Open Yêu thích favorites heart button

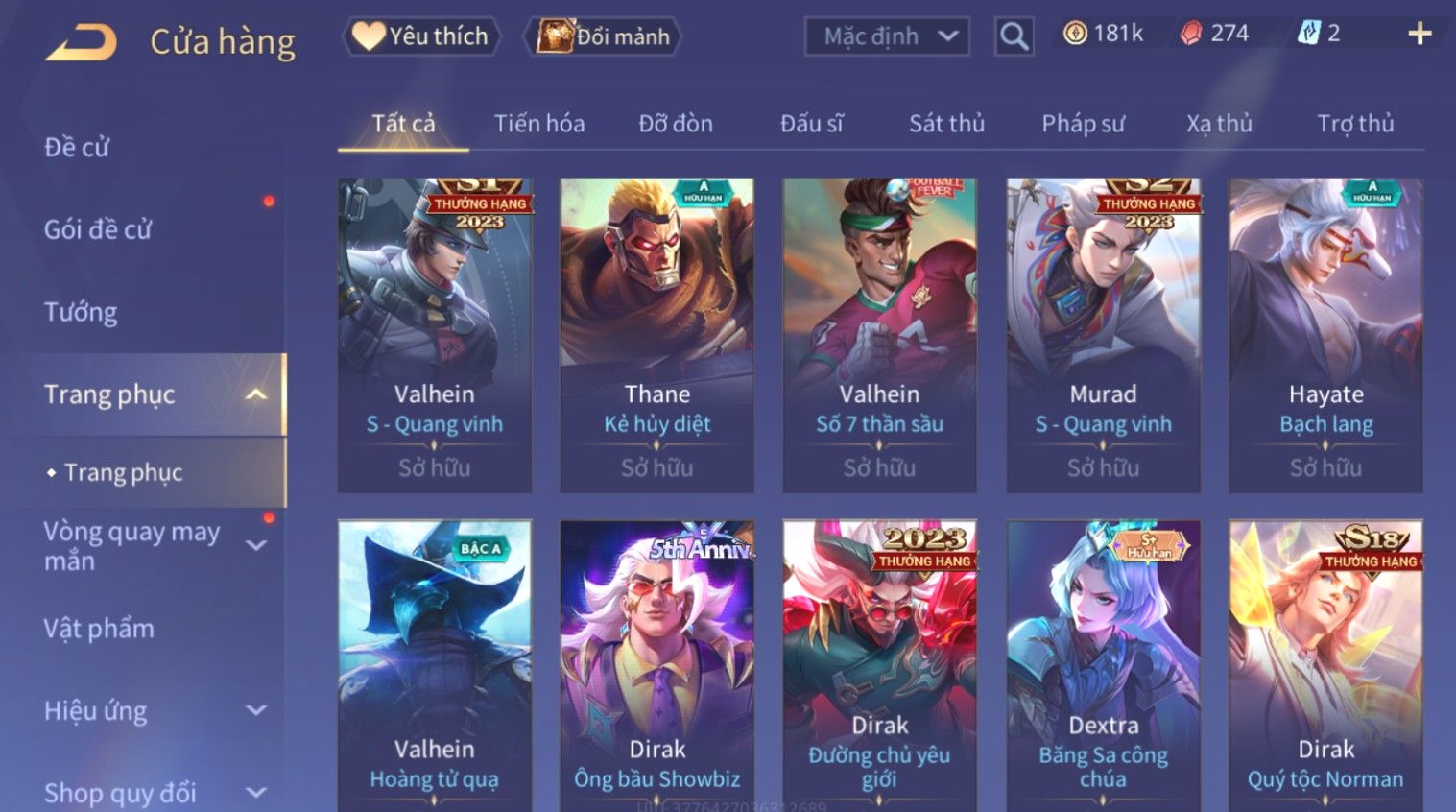tap(420, 36)
